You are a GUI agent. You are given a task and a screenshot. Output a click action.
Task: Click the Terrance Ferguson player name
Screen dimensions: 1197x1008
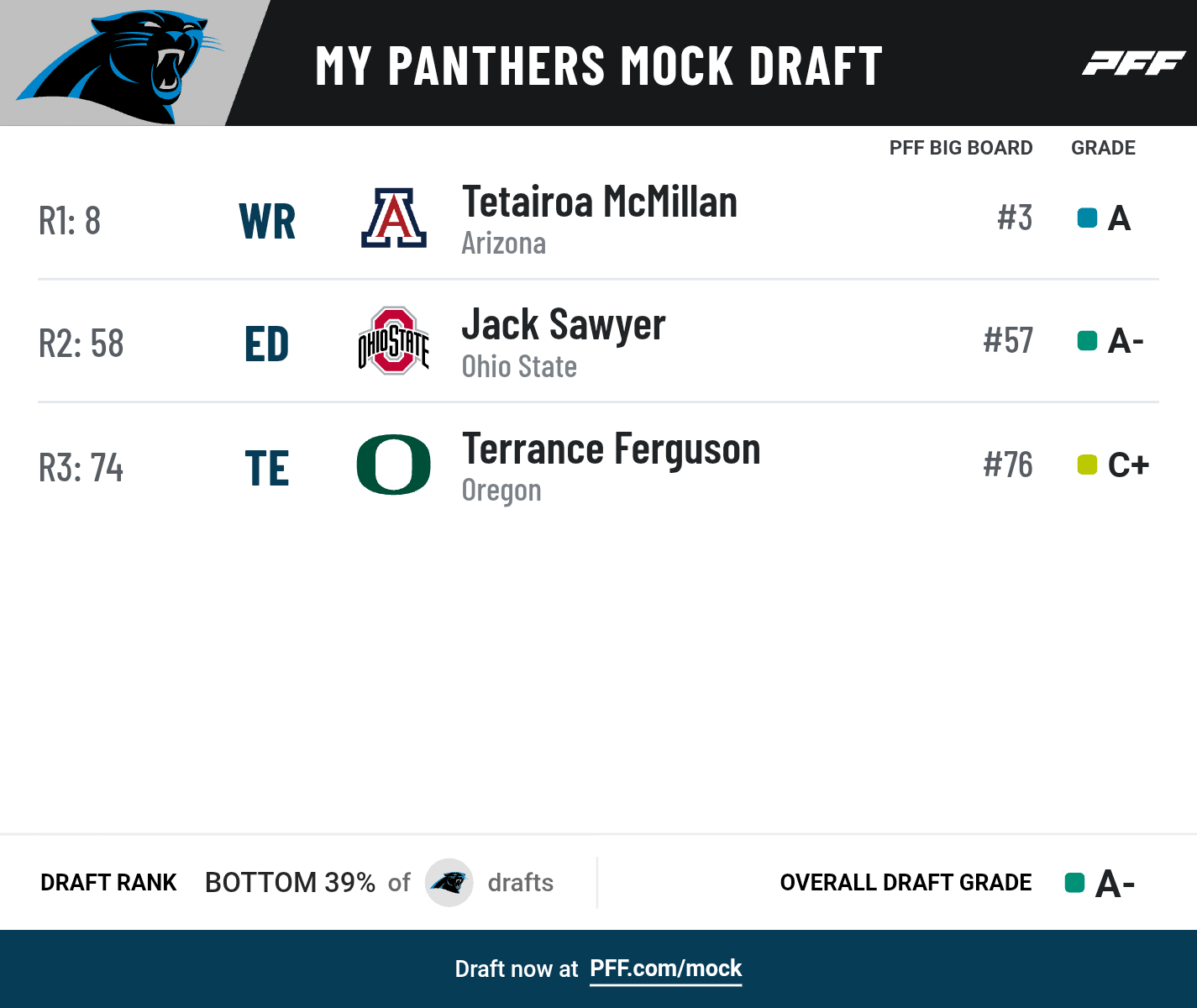(x=612, y=449)
